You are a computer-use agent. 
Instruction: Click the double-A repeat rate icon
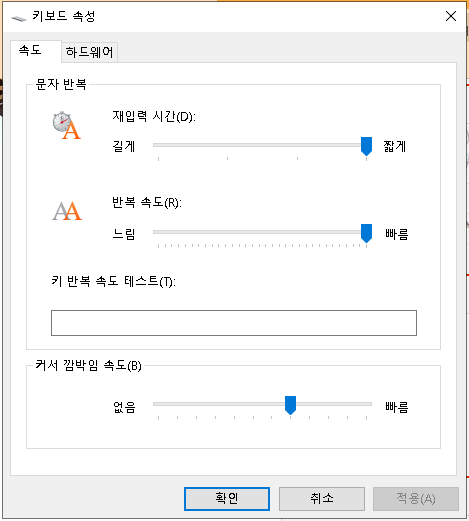tap(67, 211)
